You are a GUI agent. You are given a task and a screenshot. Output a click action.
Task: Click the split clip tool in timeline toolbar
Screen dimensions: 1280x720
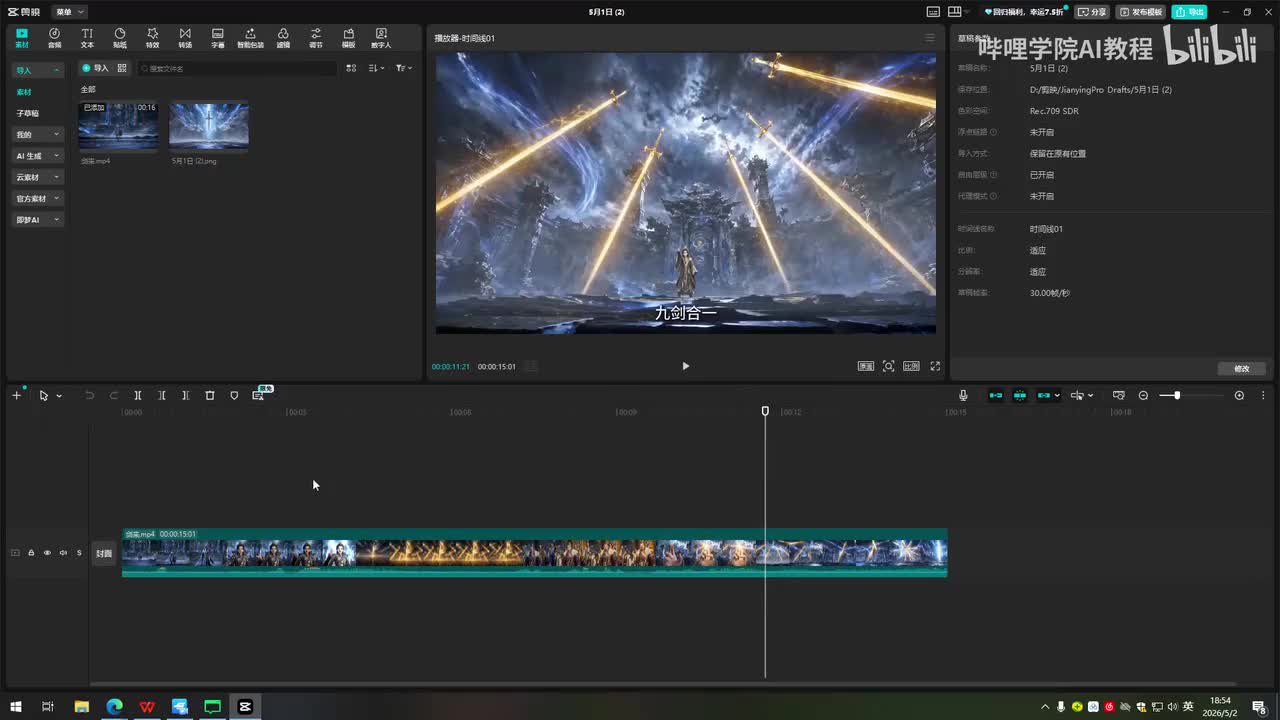tap(138, 396)
